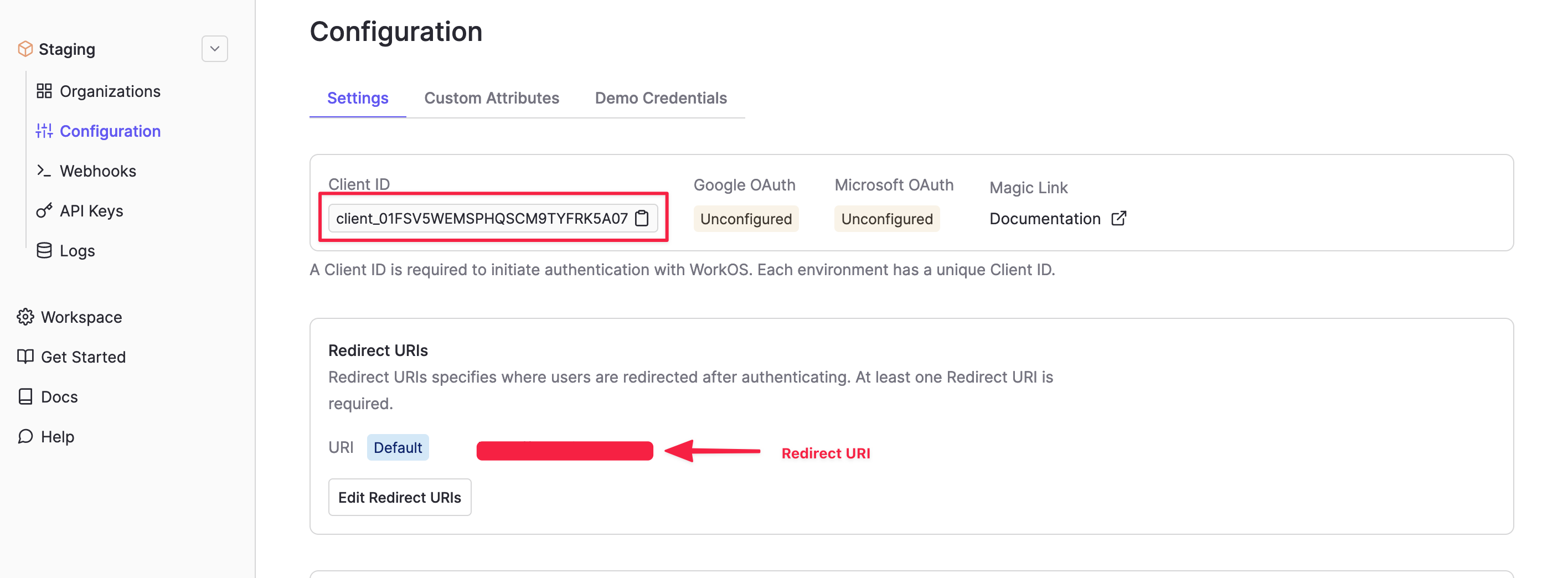Click the Client ID text field

coord(481,219)
